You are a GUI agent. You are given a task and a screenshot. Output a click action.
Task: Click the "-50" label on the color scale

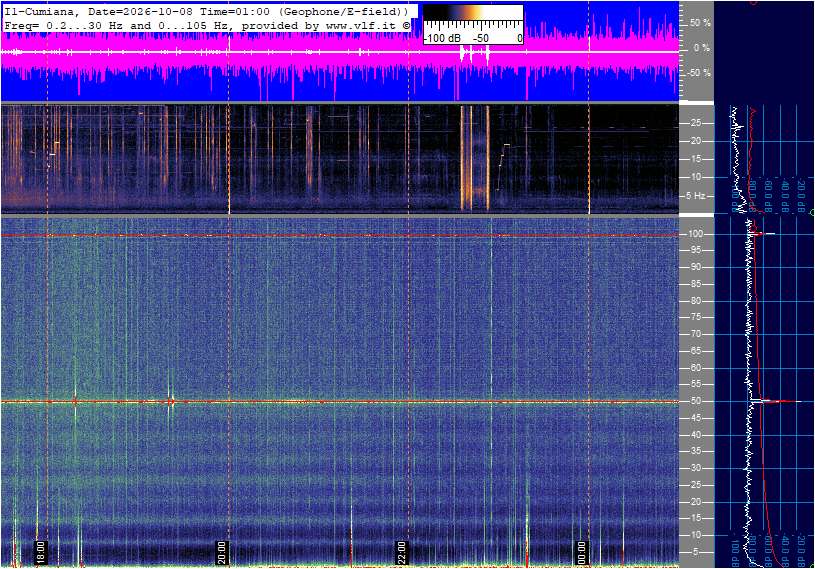(481, 38)
